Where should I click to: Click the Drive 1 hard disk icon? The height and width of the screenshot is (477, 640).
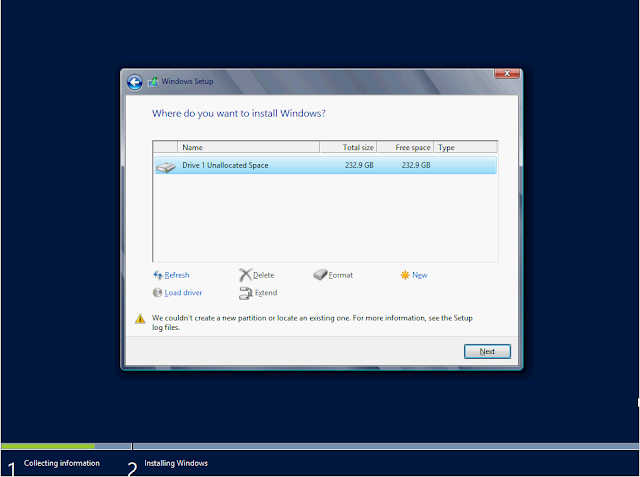point(165,166)
